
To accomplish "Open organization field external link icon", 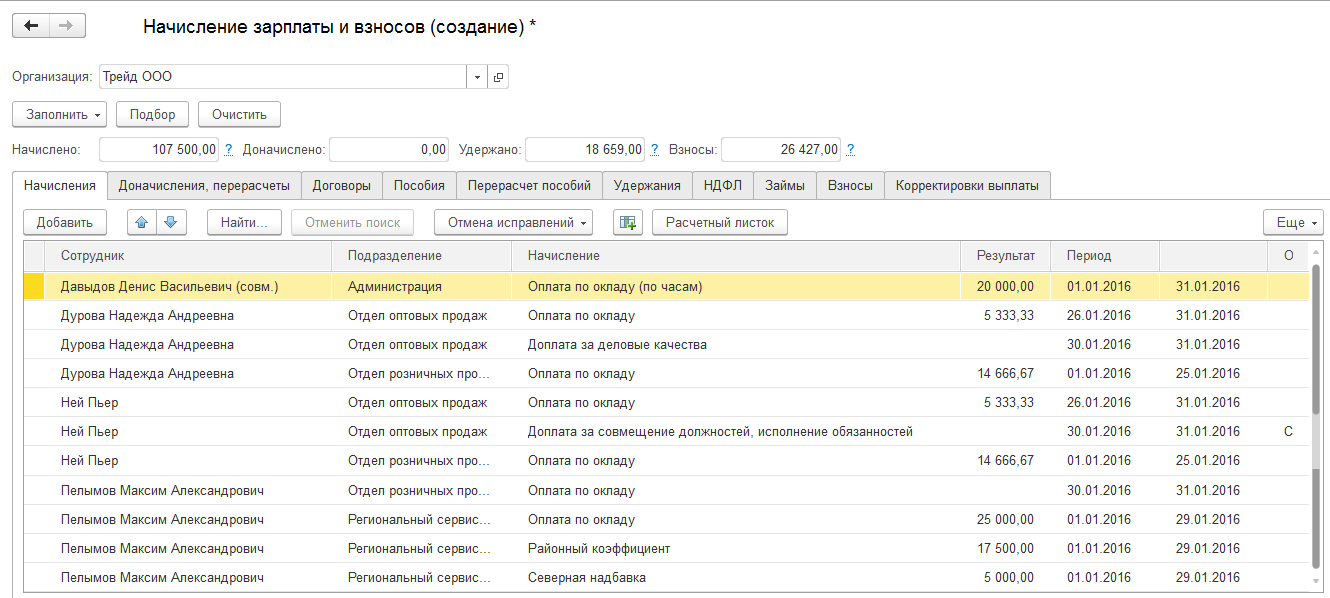I will pyautogui.click(x=498, y=77).
